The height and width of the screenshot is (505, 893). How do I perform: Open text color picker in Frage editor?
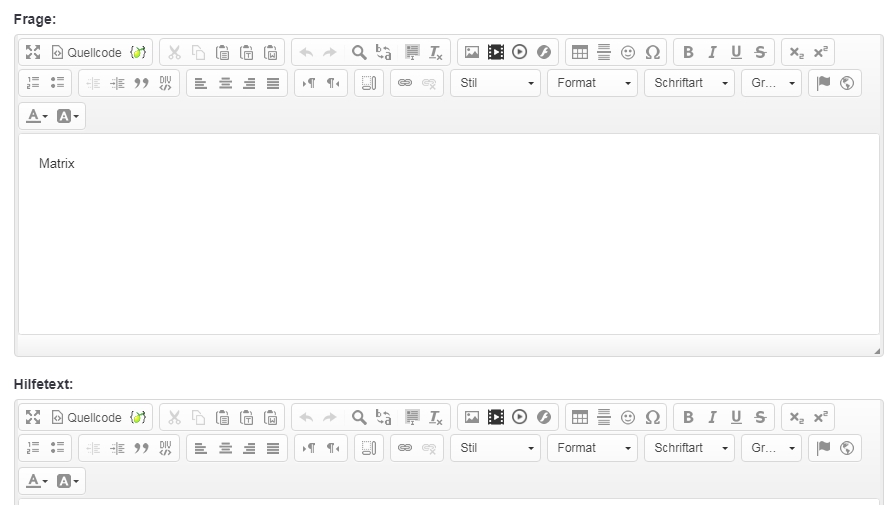37,116
